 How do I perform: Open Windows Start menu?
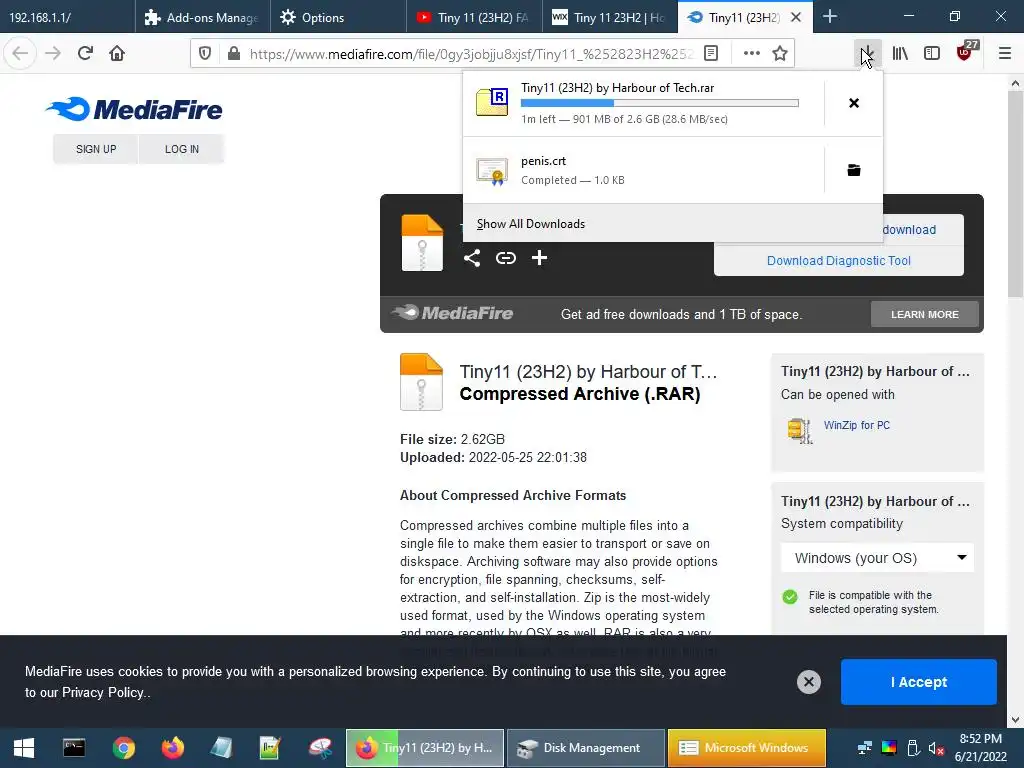click(x=24, y=748)
